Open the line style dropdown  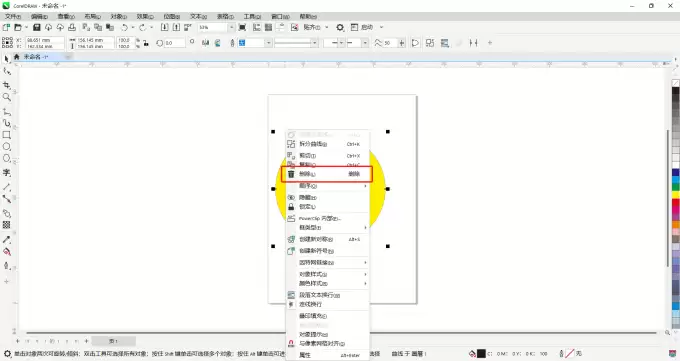pos(314,43)
